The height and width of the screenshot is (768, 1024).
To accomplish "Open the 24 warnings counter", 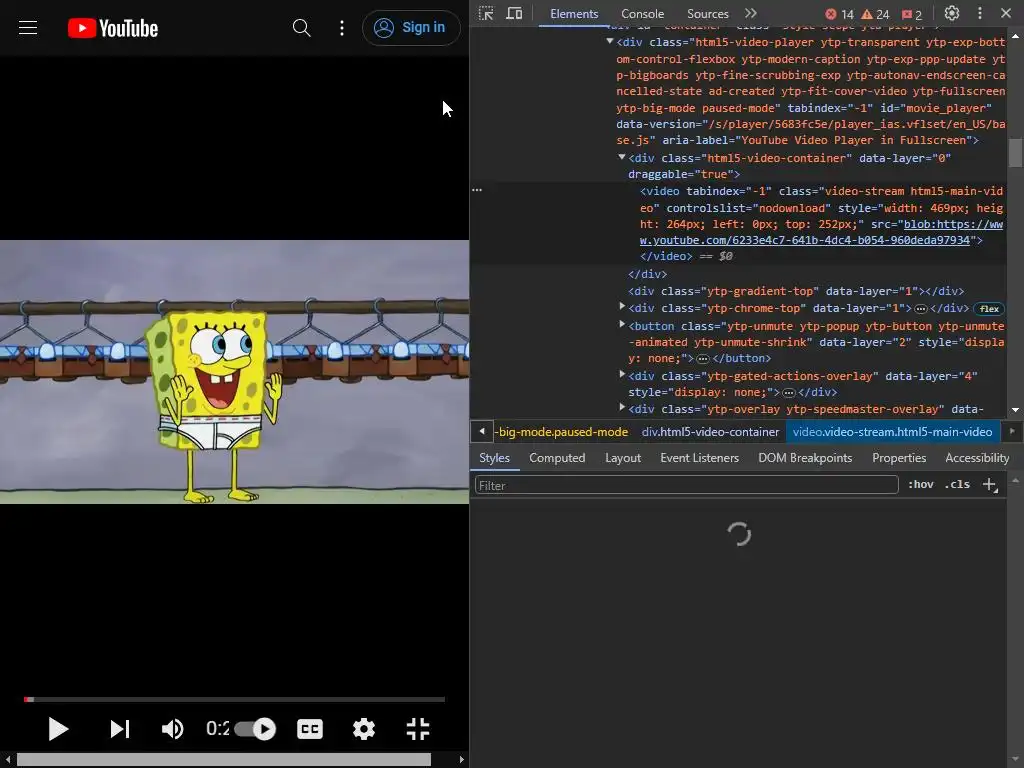I will [x=875, y=14].
